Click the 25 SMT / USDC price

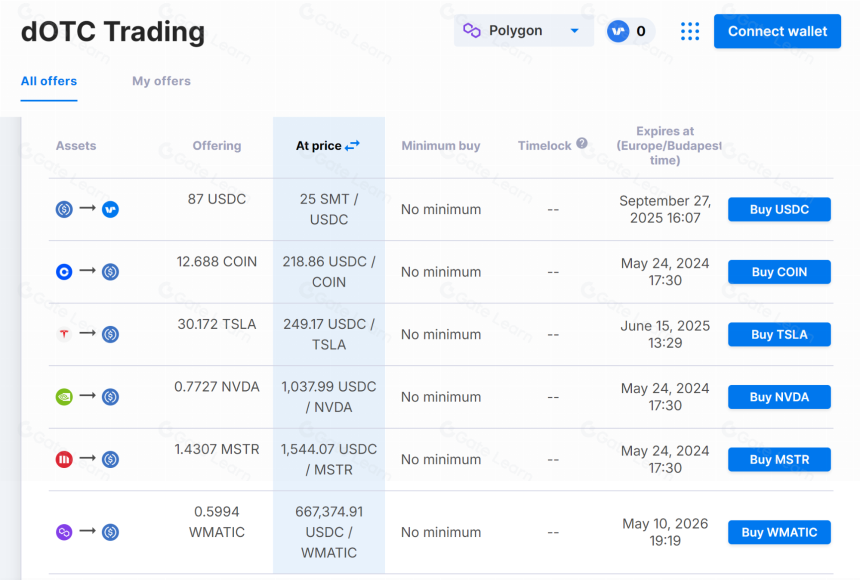(x=329, y=209)
